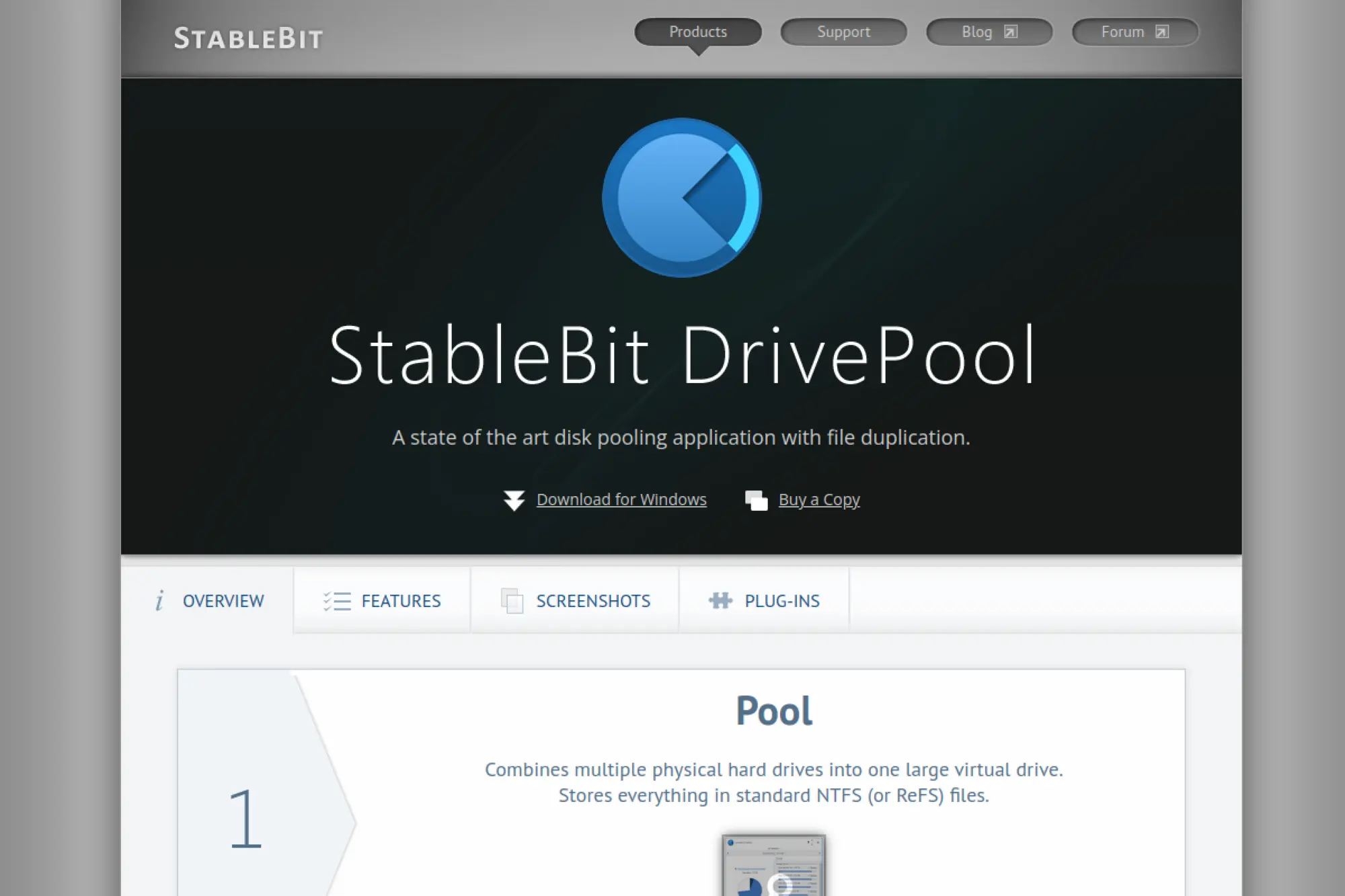
Task: Switch to the Features tab
Action: [401, 600]
